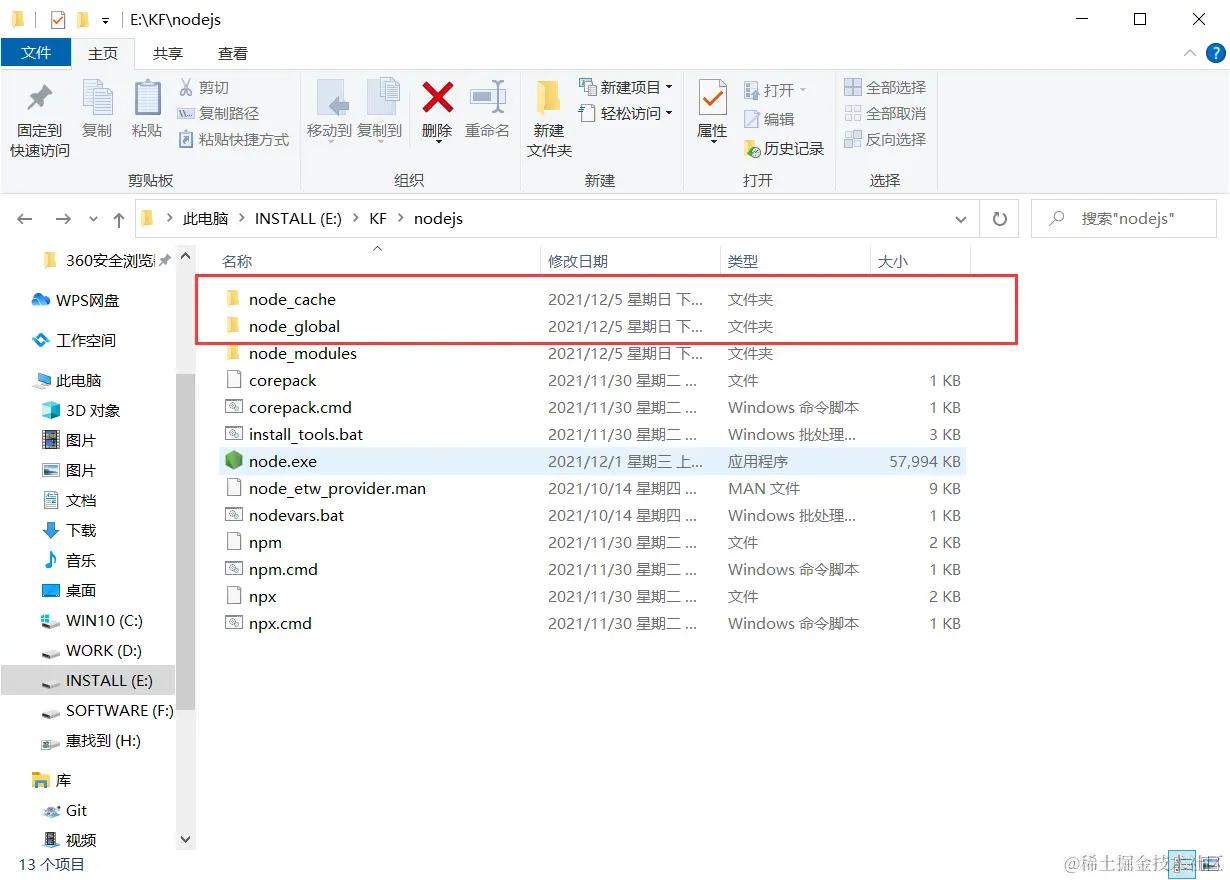Select 此电脑 in navigation pane
This screenshot has height=880, width=1230.
tap(67, 380)
